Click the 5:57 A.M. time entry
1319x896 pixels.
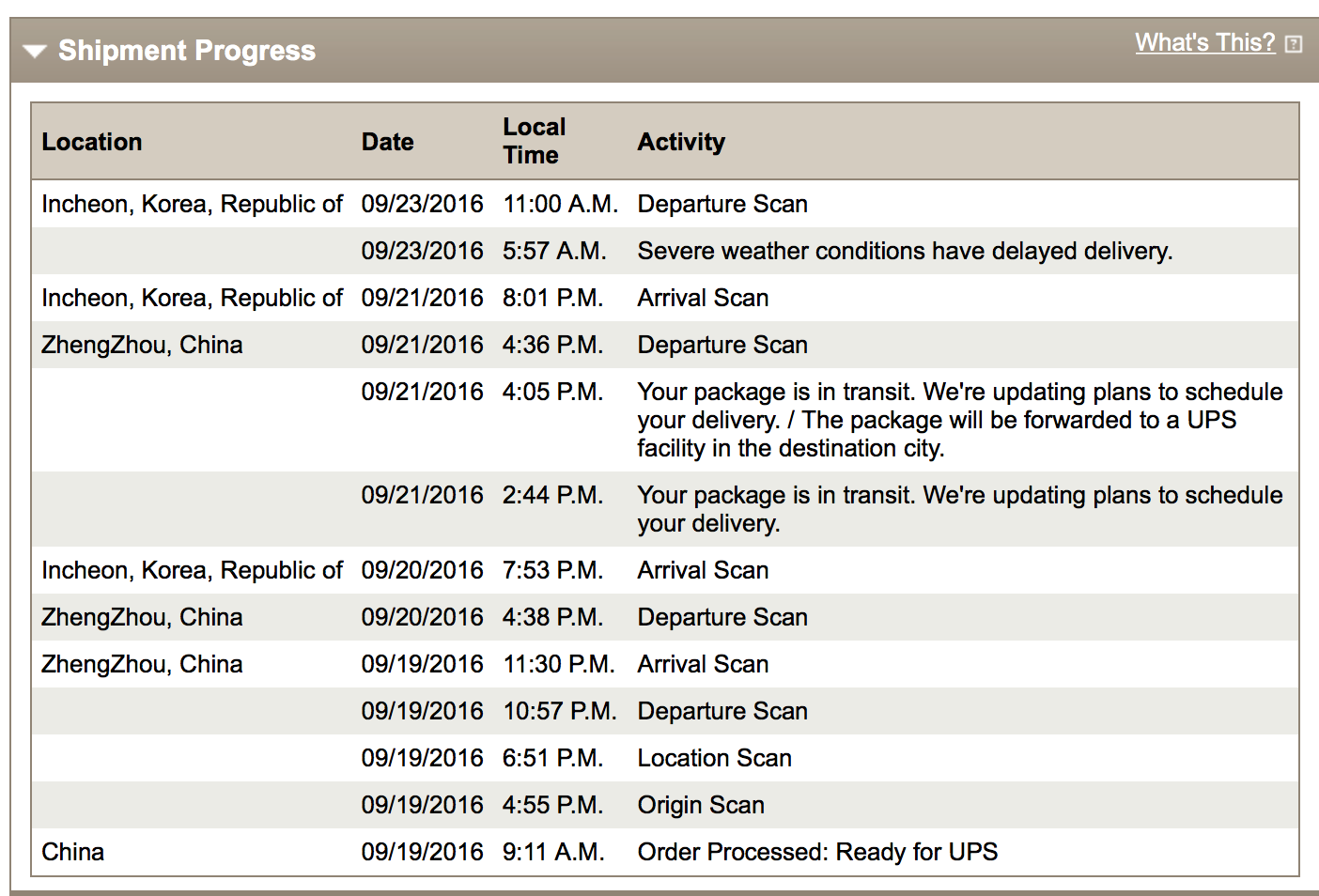pyautogui.click(x=553, y=251)
